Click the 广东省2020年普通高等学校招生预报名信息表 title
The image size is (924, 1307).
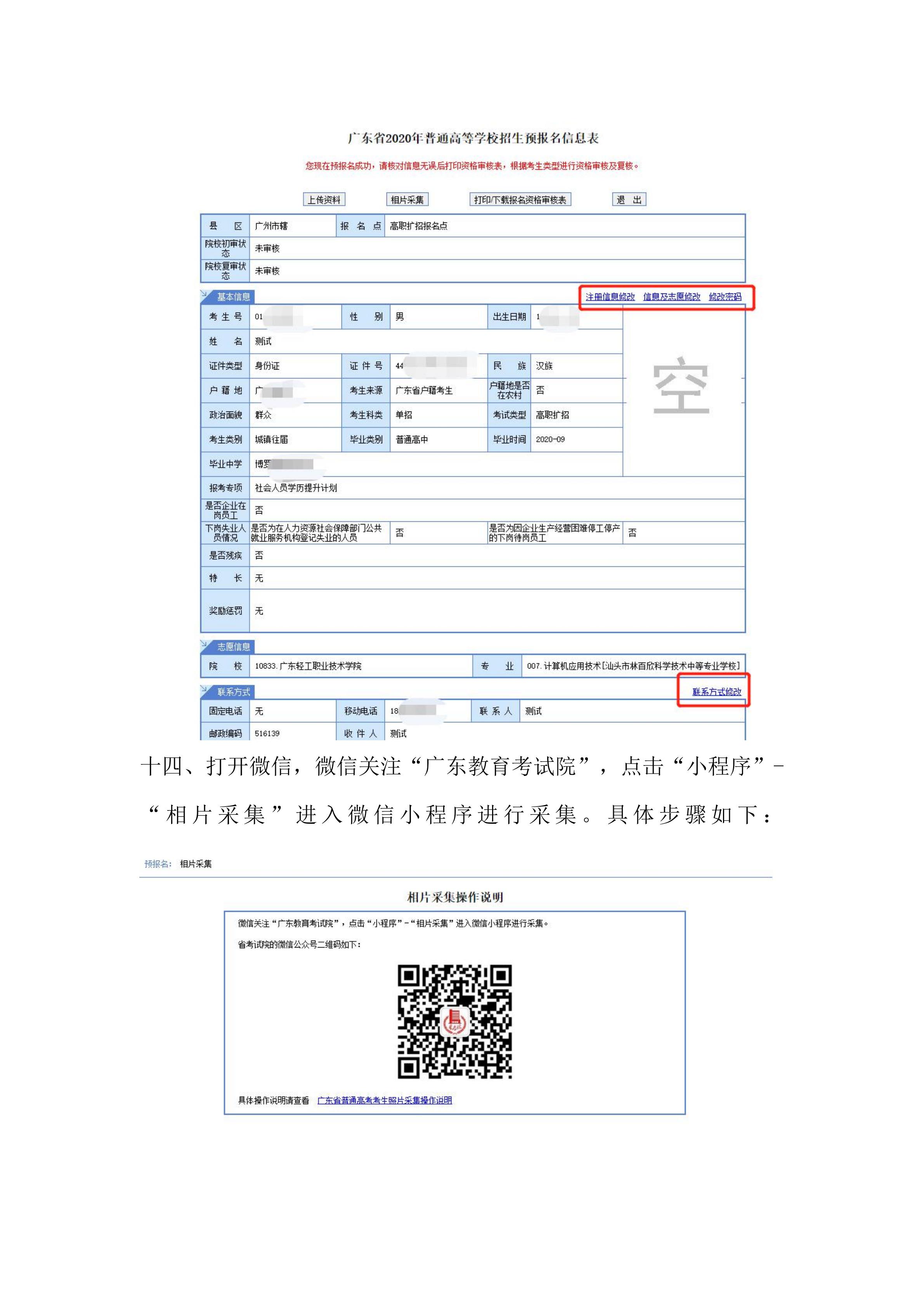point(473,138)
